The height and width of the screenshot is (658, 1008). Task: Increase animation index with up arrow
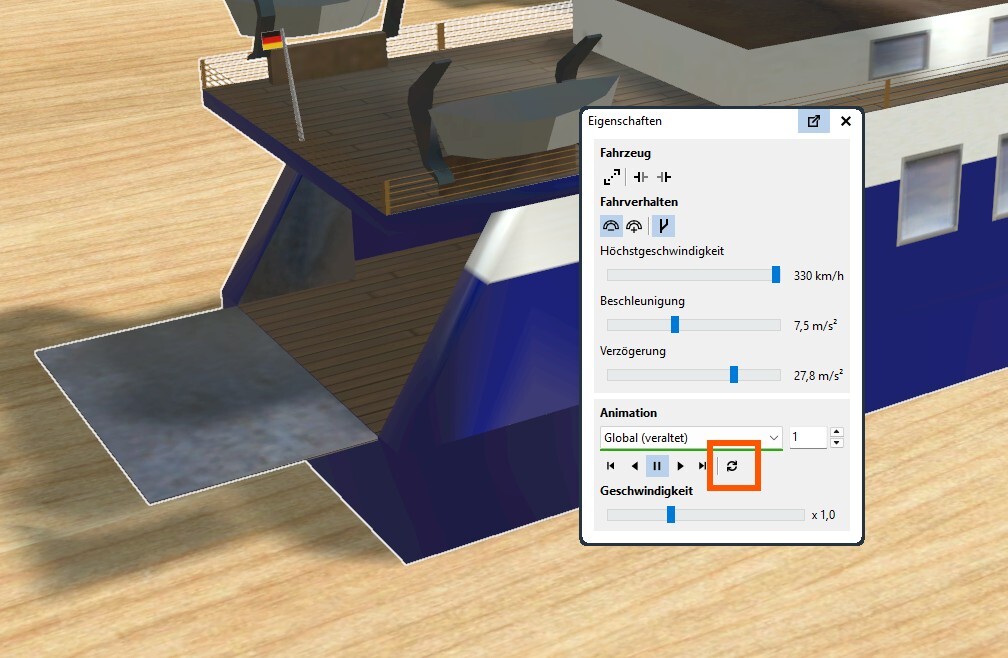836,432
